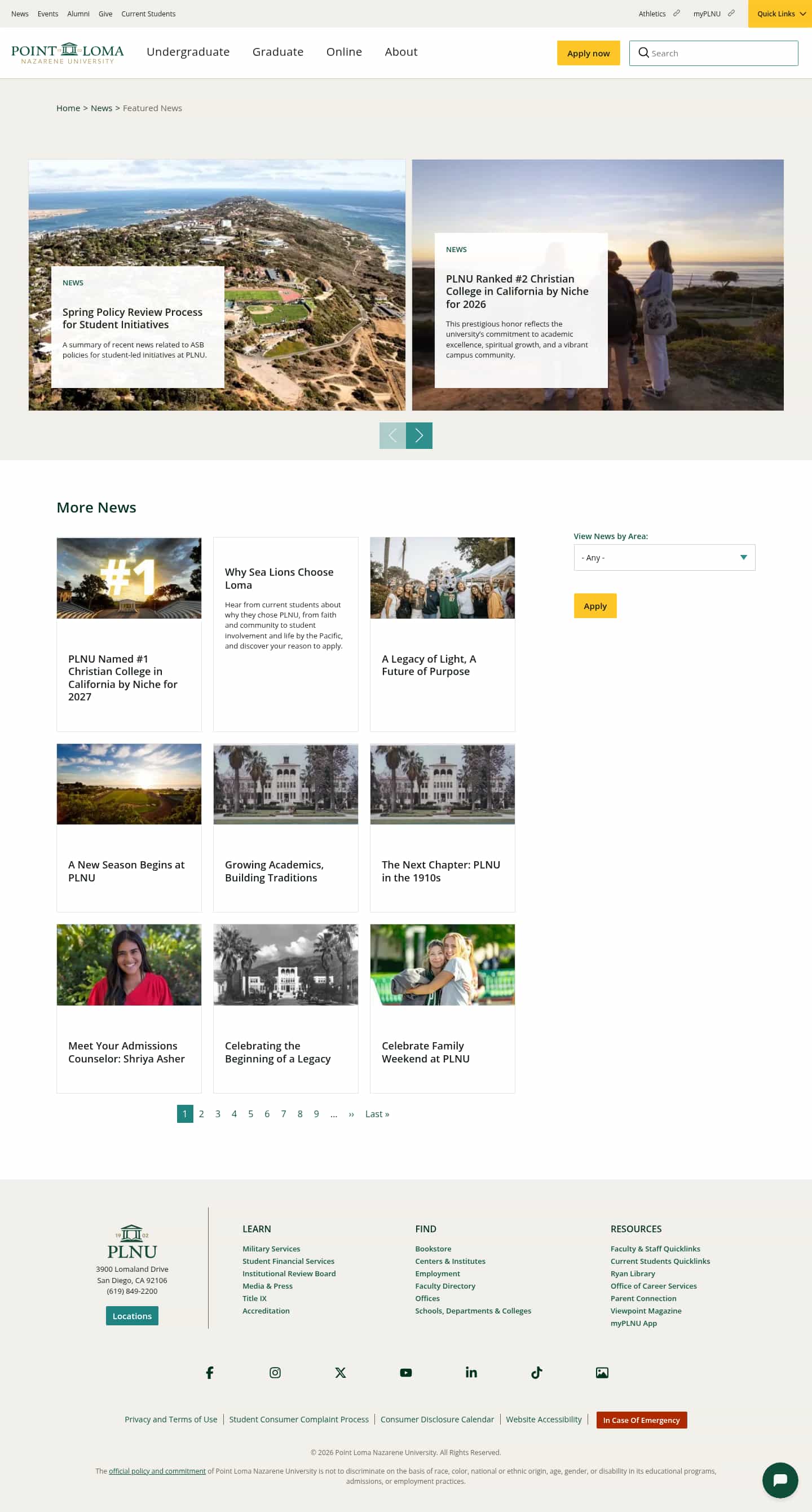Open PLNU Ranked #2 Christian College story
The height and width of the screenshot is (1512, 812).
coord(517,291)
